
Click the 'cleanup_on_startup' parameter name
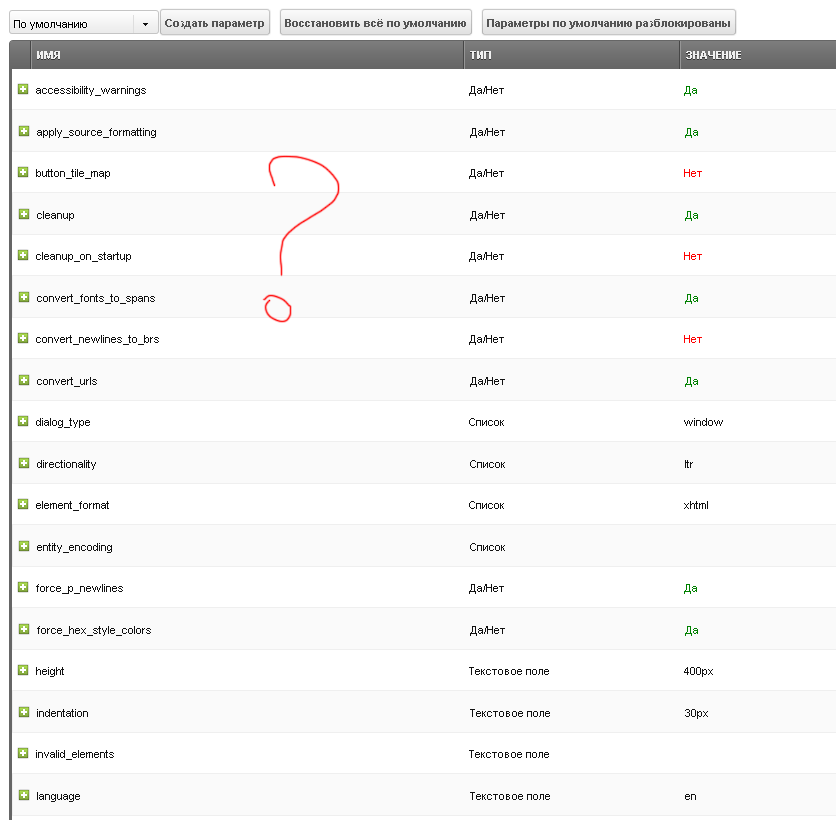point(83,256)
